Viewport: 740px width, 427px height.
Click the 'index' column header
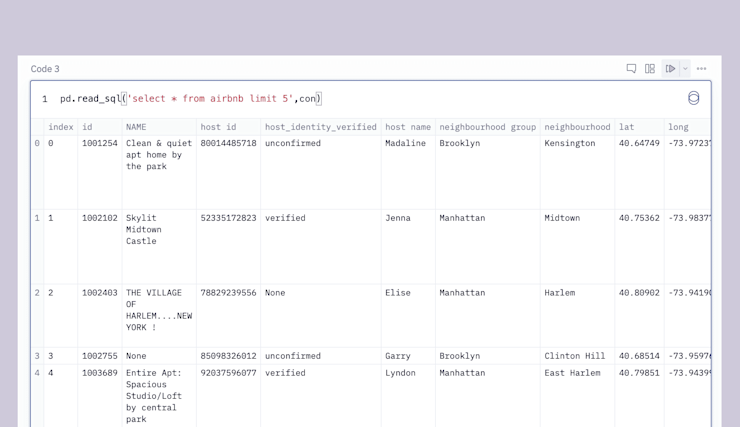click(x=61, y=127)
